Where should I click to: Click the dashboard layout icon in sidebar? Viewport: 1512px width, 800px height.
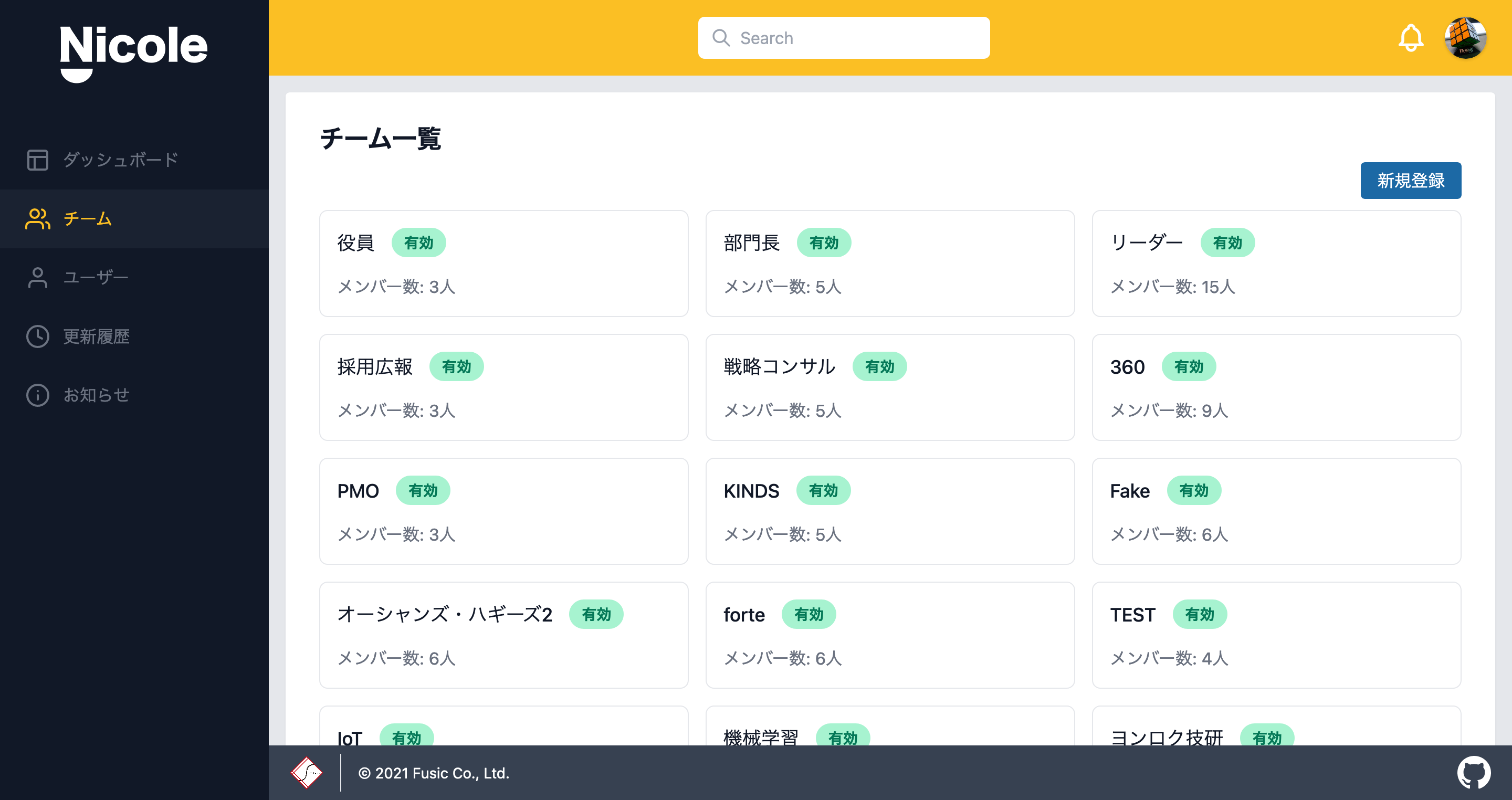click(x=38, y=160)
